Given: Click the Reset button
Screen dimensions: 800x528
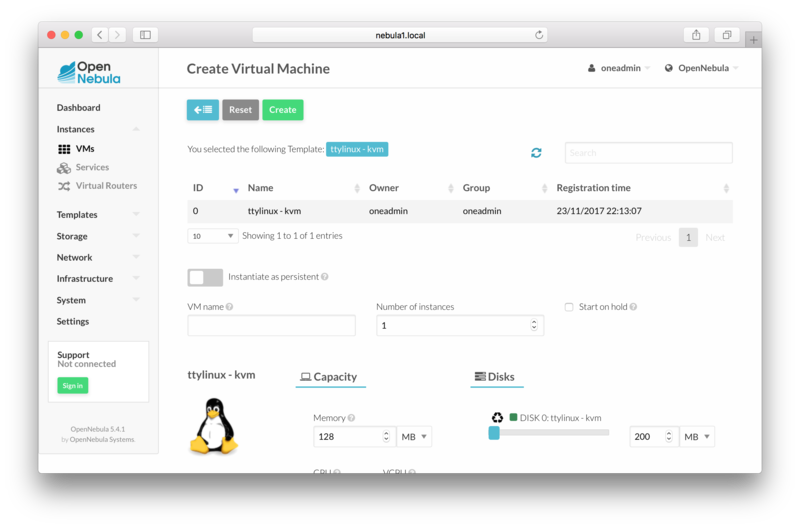Looking at the screenshot, I should tap(240, 110).
